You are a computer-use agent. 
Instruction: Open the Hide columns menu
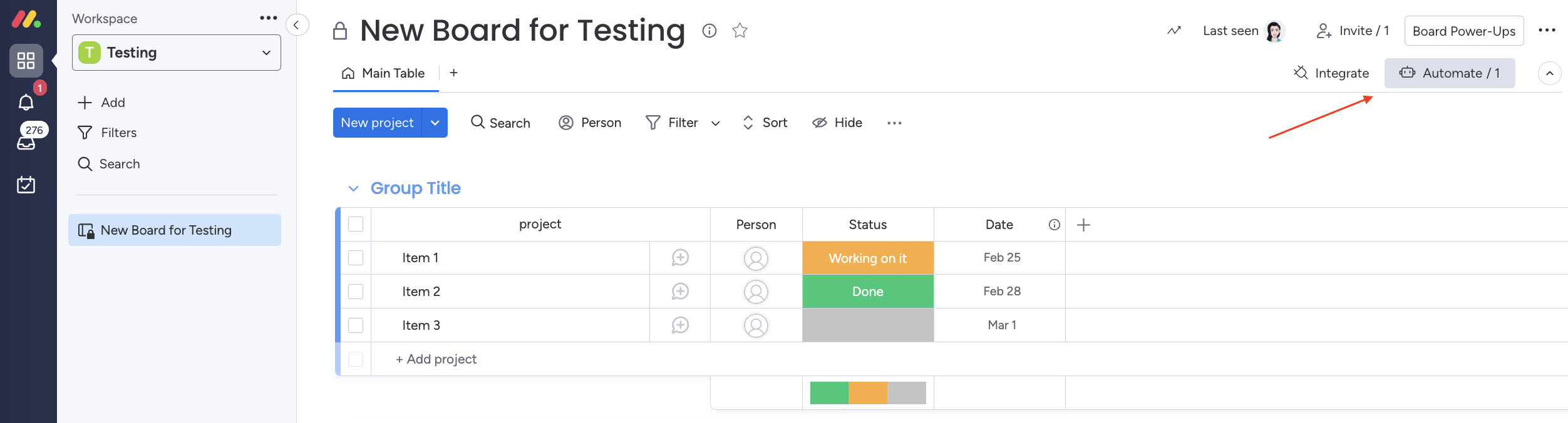(837, 123)
